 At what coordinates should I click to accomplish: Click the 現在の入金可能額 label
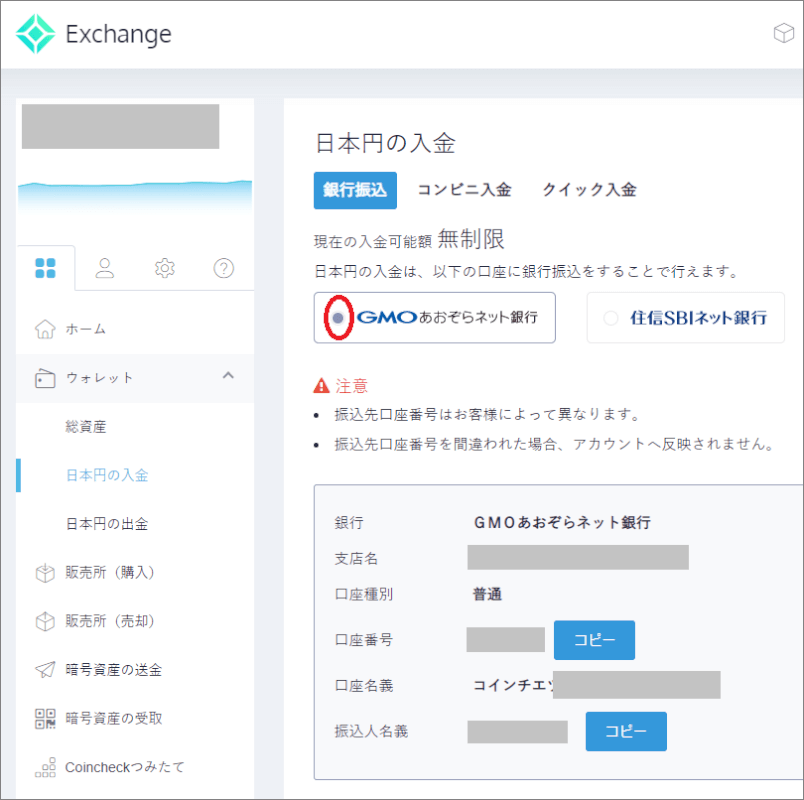pyautogui.click(x=373, y=241)
